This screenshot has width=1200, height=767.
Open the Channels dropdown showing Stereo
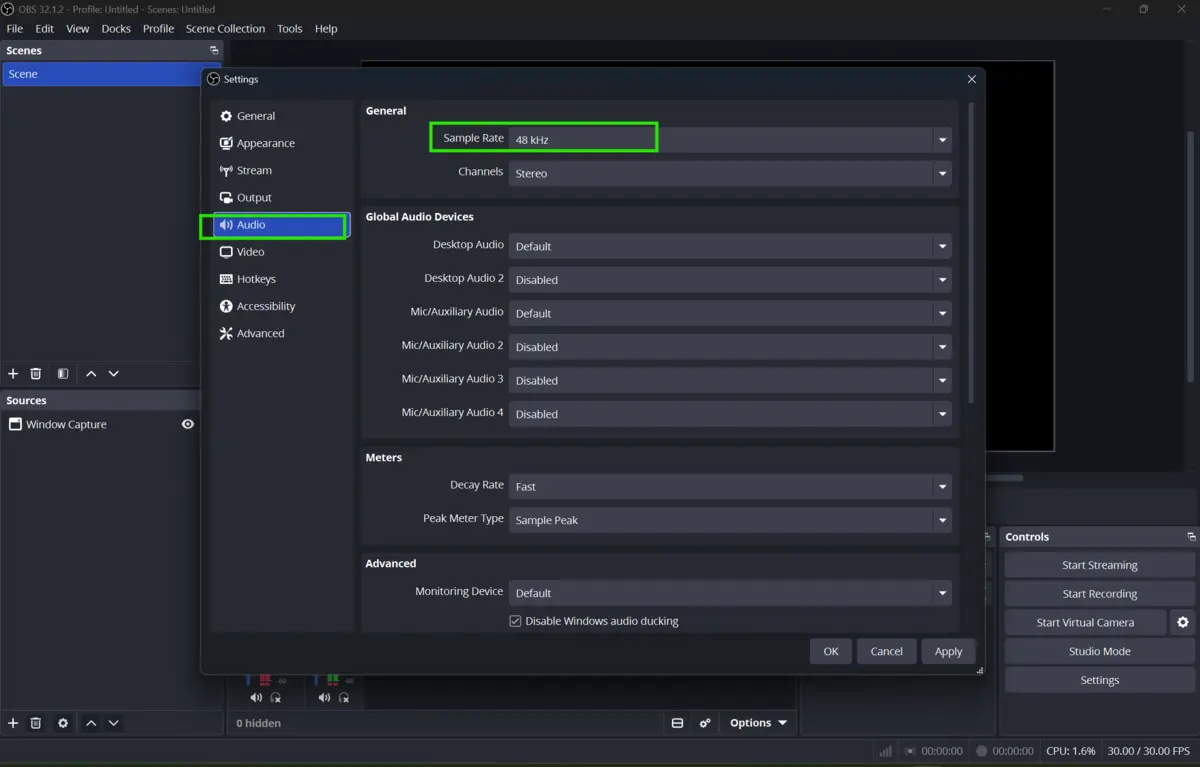click(730, 173)
